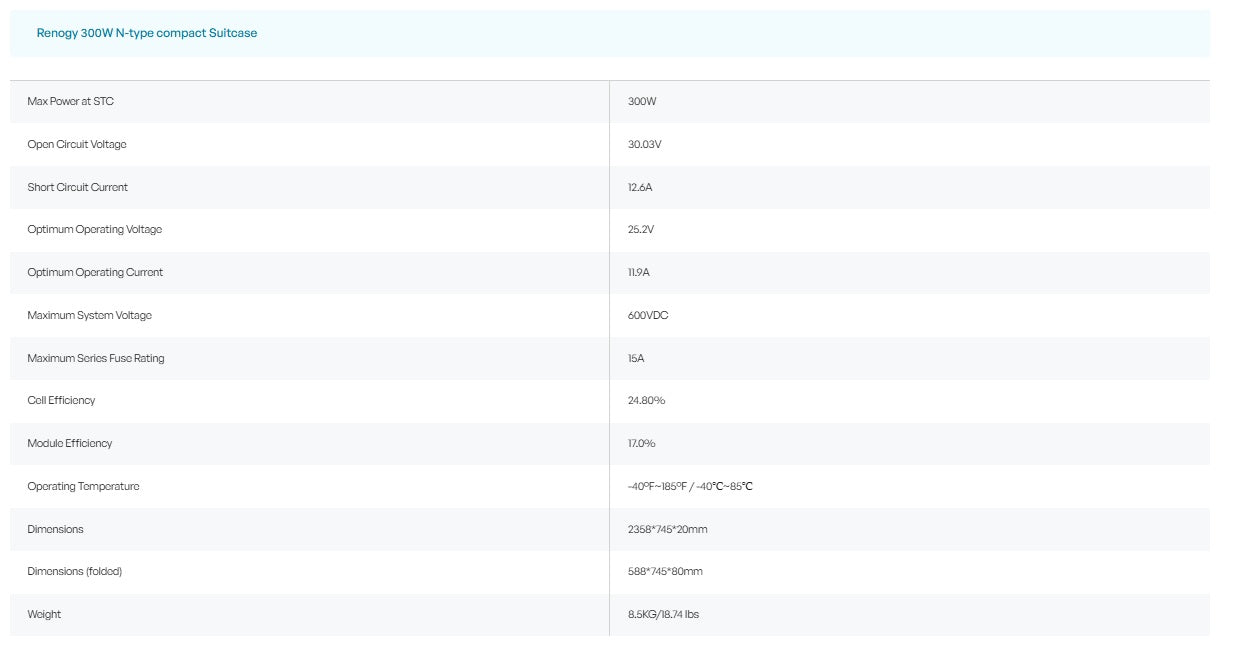This screenshot has height=646, width=1233.
Task: Click the 11.9A value
Action: [x=639, y=272]
